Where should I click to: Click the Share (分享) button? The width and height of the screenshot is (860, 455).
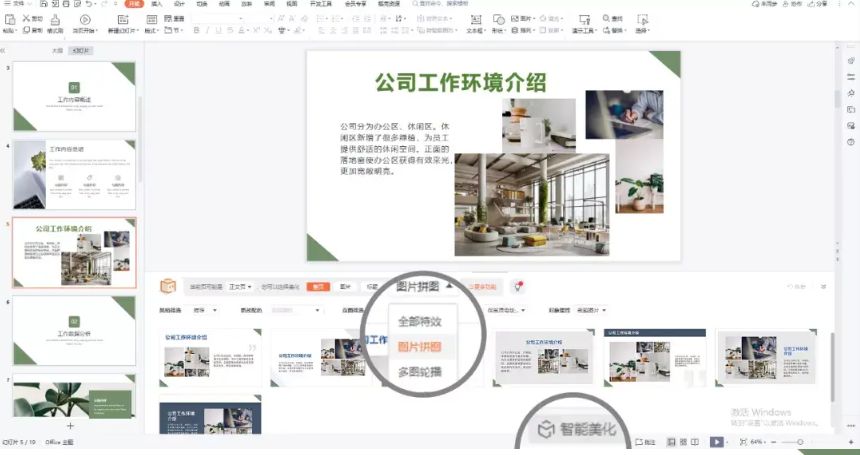click(x=819, y=4)
